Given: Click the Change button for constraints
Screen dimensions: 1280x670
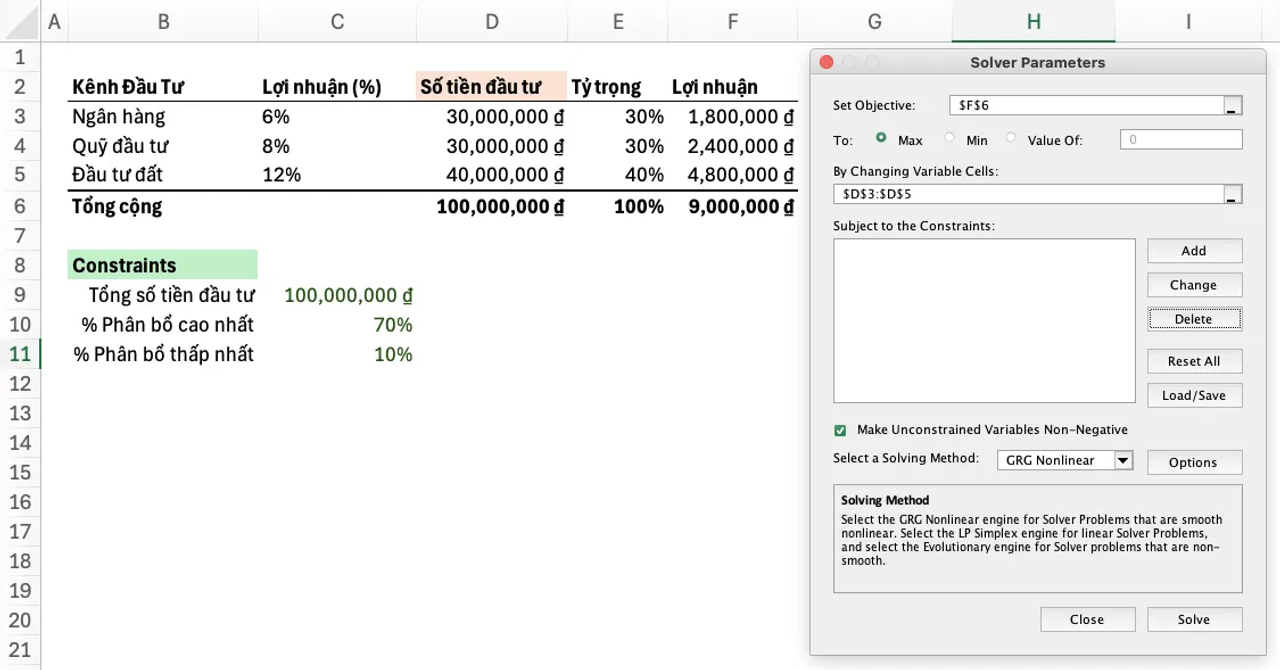Looking at the screenshot, I should [x=1194, y=284].
